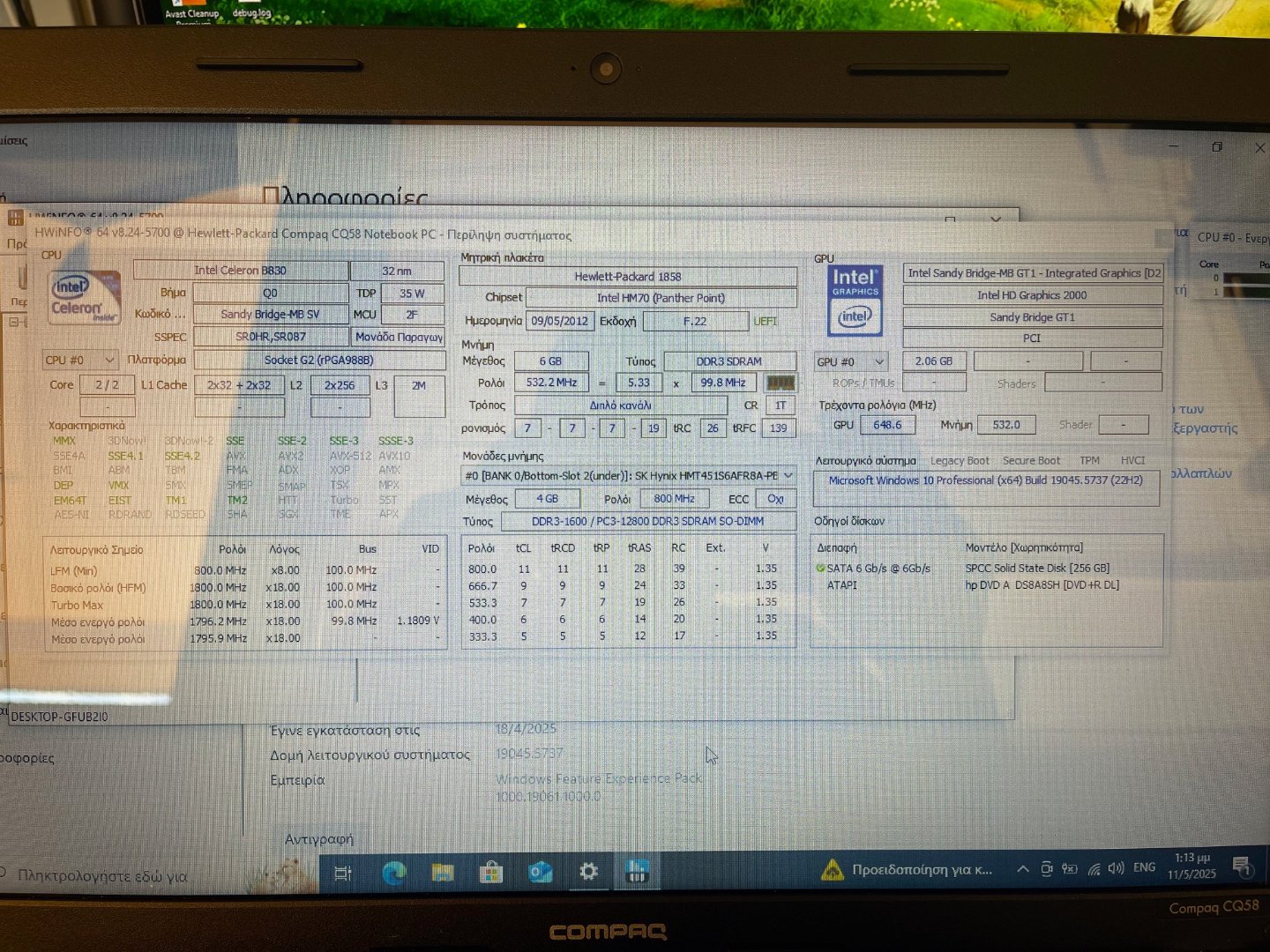1270x952 pixels.
Task: Open the notification center icon
Action: coord(1242,866)
